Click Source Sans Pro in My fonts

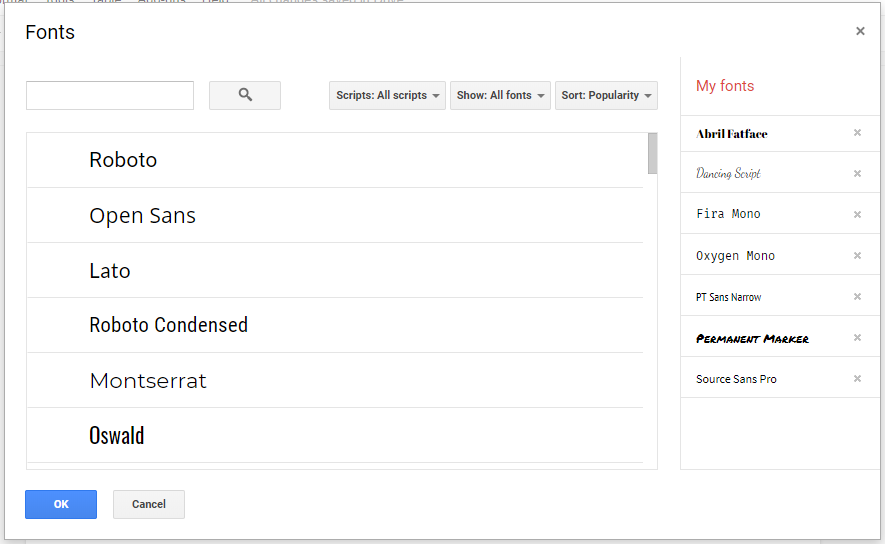[x=736, y=379]
